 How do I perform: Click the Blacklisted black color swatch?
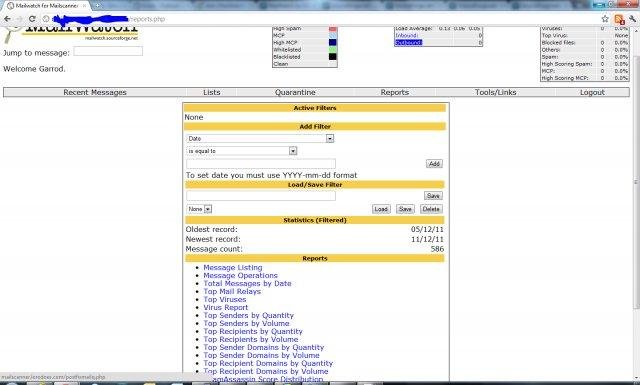click(333, 57)
